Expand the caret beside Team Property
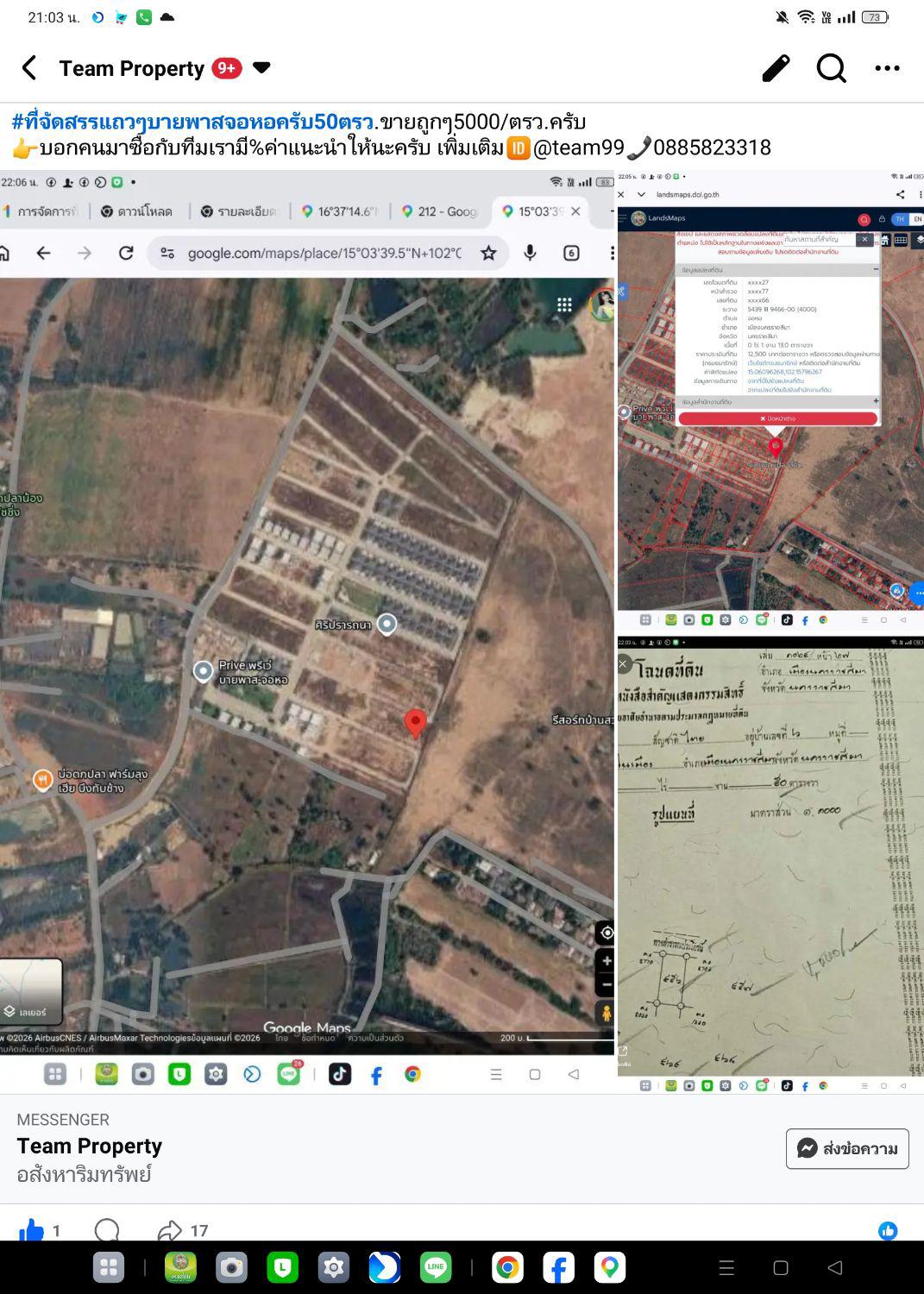The image size is (924, 1294). click(261, 67)
